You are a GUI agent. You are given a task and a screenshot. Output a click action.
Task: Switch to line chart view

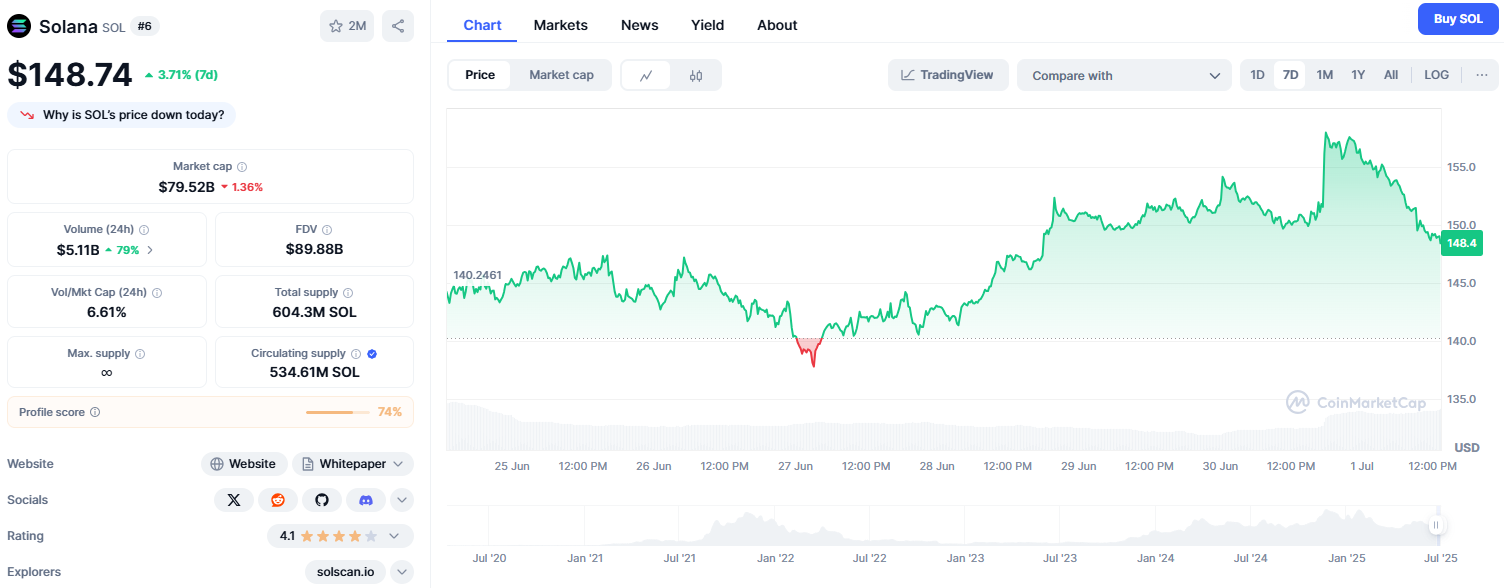pos(647,75)
